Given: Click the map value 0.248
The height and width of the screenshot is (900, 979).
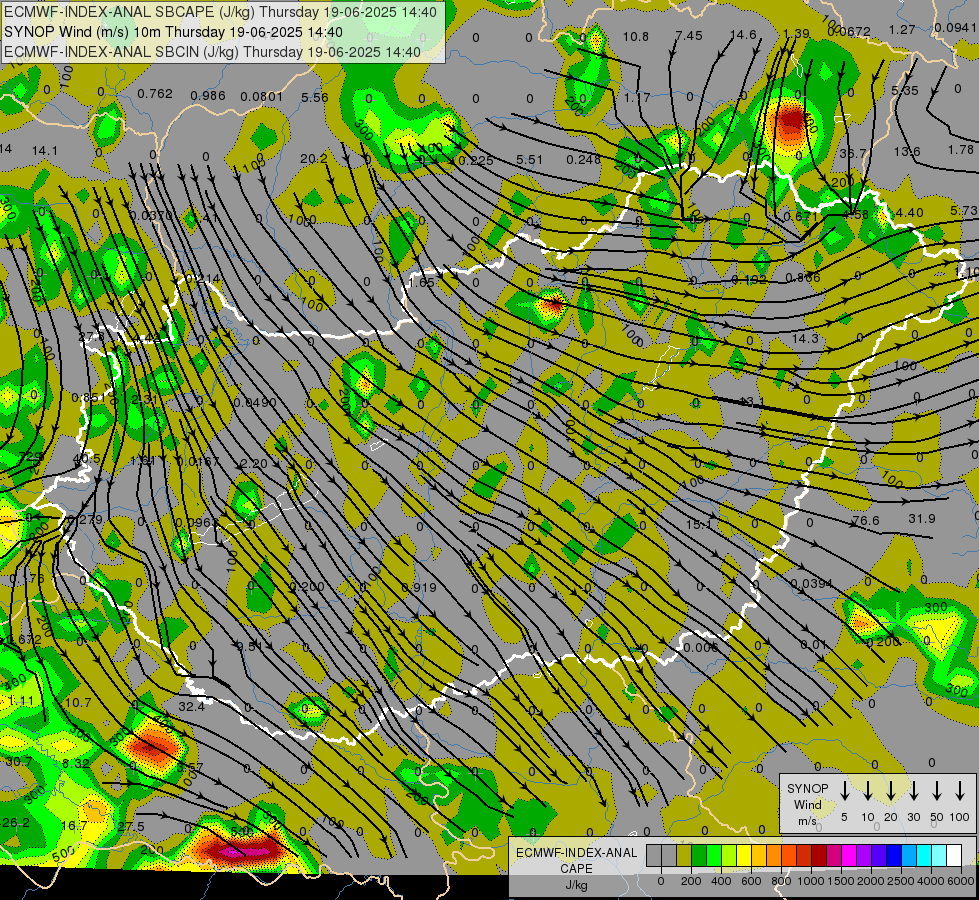Looking at the screenshot, I should coord(583,160).
